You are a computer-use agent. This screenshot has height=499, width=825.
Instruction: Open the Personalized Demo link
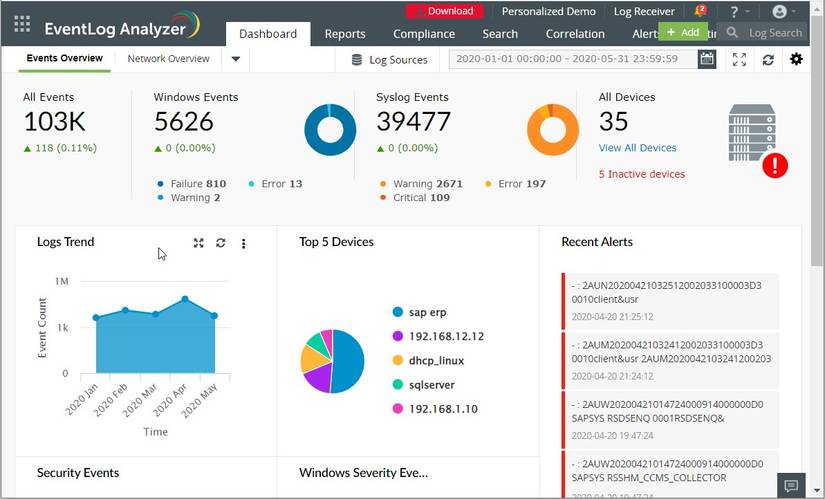[548, 11]
